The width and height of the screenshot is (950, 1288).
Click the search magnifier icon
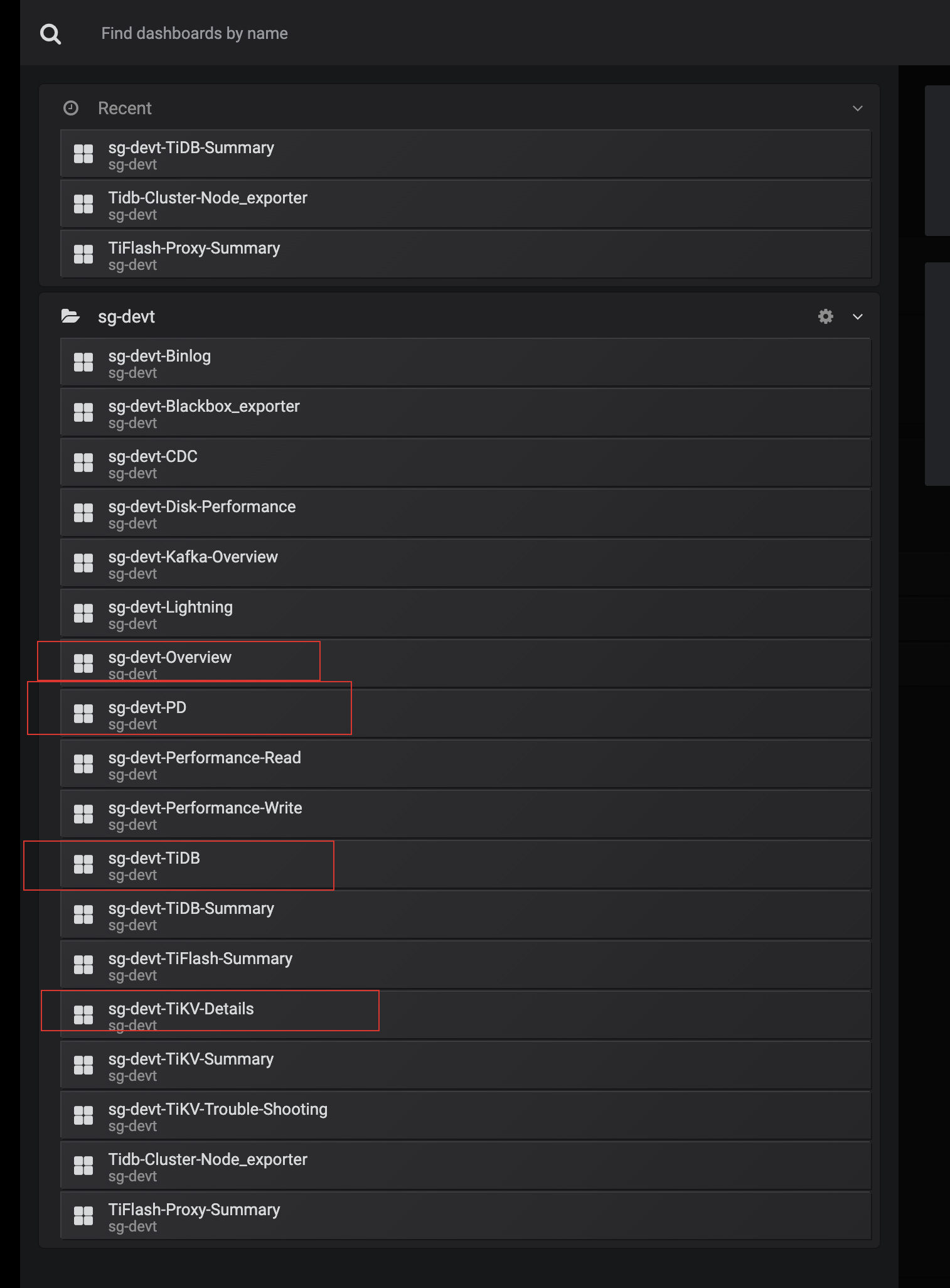(x=50, y=34)
